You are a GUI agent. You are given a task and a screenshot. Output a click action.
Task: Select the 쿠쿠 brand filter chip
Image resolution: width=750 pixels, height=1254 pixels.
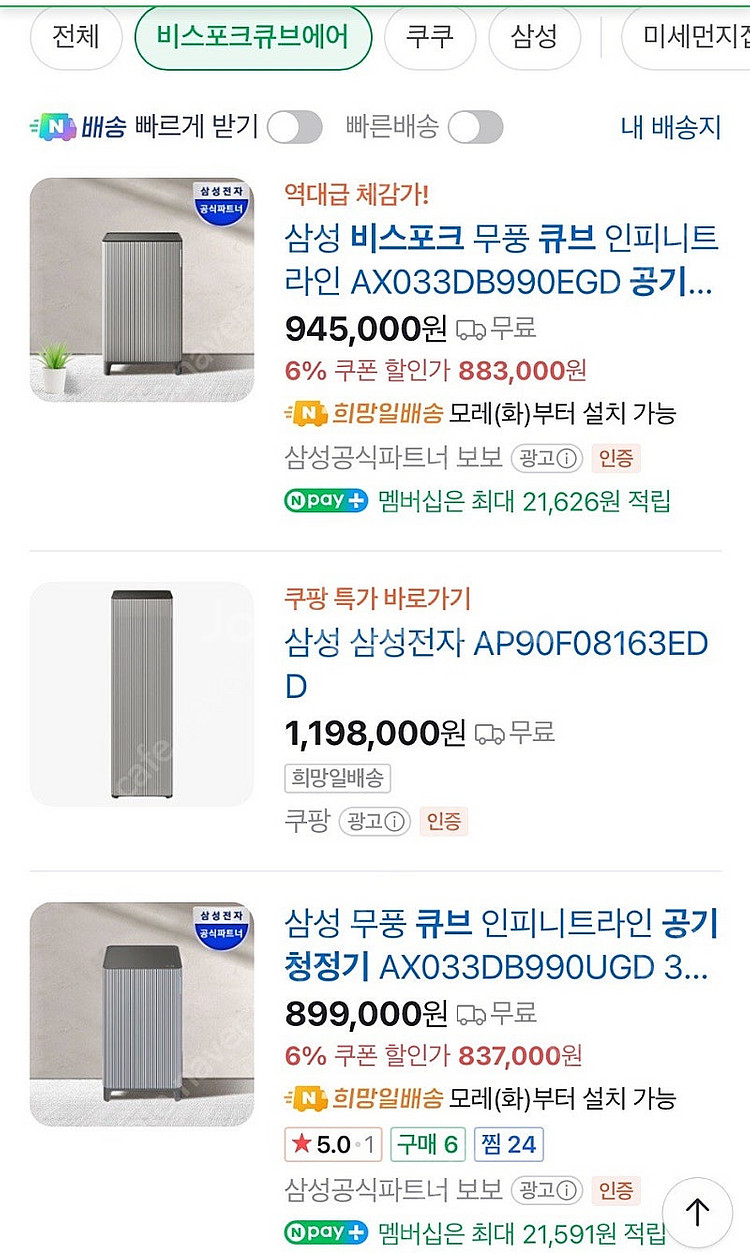tap(429, 37)
